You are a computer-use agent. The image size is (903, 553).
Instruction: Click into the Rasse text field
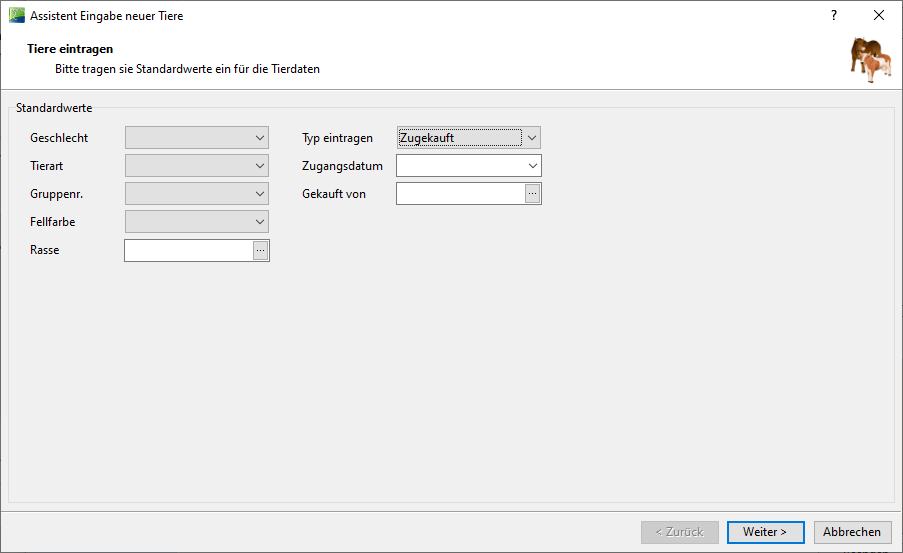click(188, 250)
